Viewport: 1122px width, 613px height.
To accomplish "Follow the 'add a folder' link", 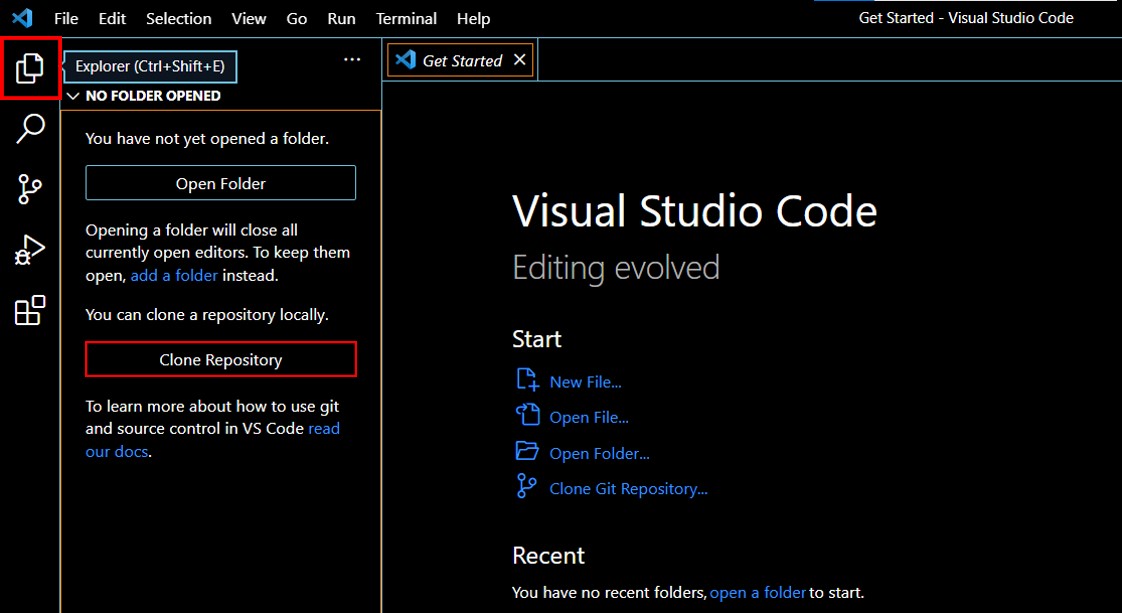I will click(174, 275).
